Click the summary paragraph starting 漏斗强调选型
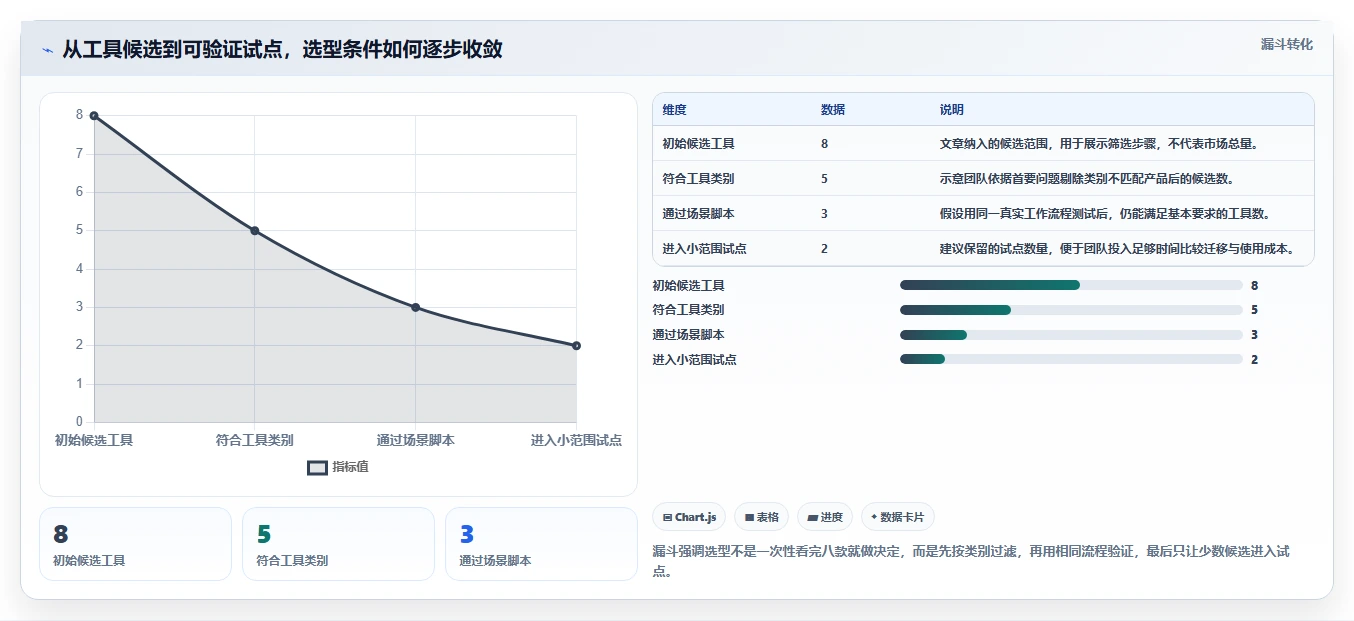This screenshot has height=621, width=1354. coord(970,561)
